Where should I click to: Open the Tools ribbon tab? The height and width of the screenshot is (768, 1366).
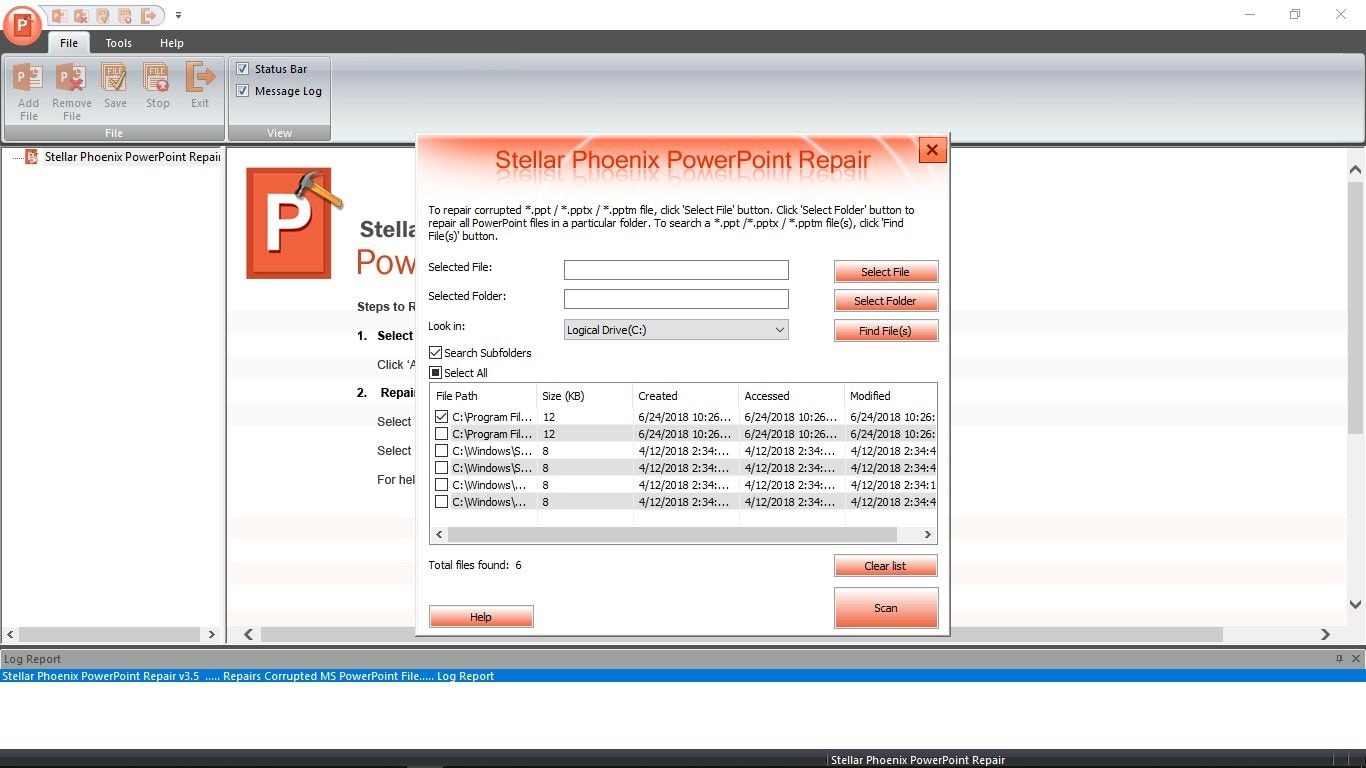tap(119, 43)
